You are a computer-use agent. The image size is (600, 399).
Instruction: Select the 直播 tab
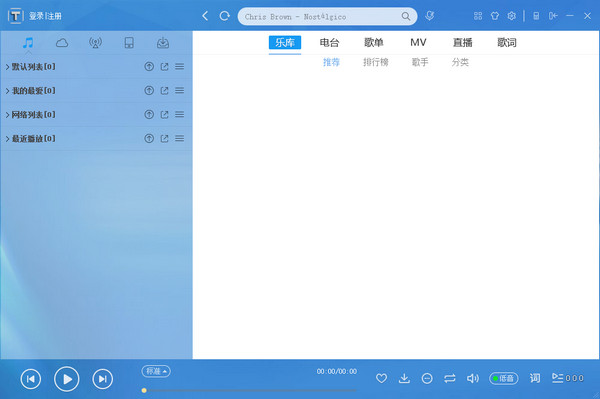(463, 42)
